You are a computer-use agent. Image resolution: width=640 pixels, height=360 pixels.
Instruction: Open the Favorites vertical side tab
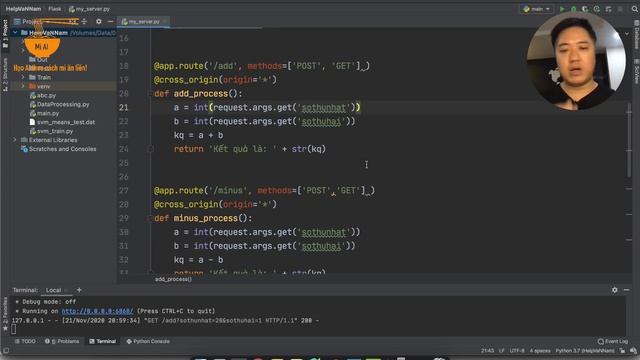pos(5,313)
